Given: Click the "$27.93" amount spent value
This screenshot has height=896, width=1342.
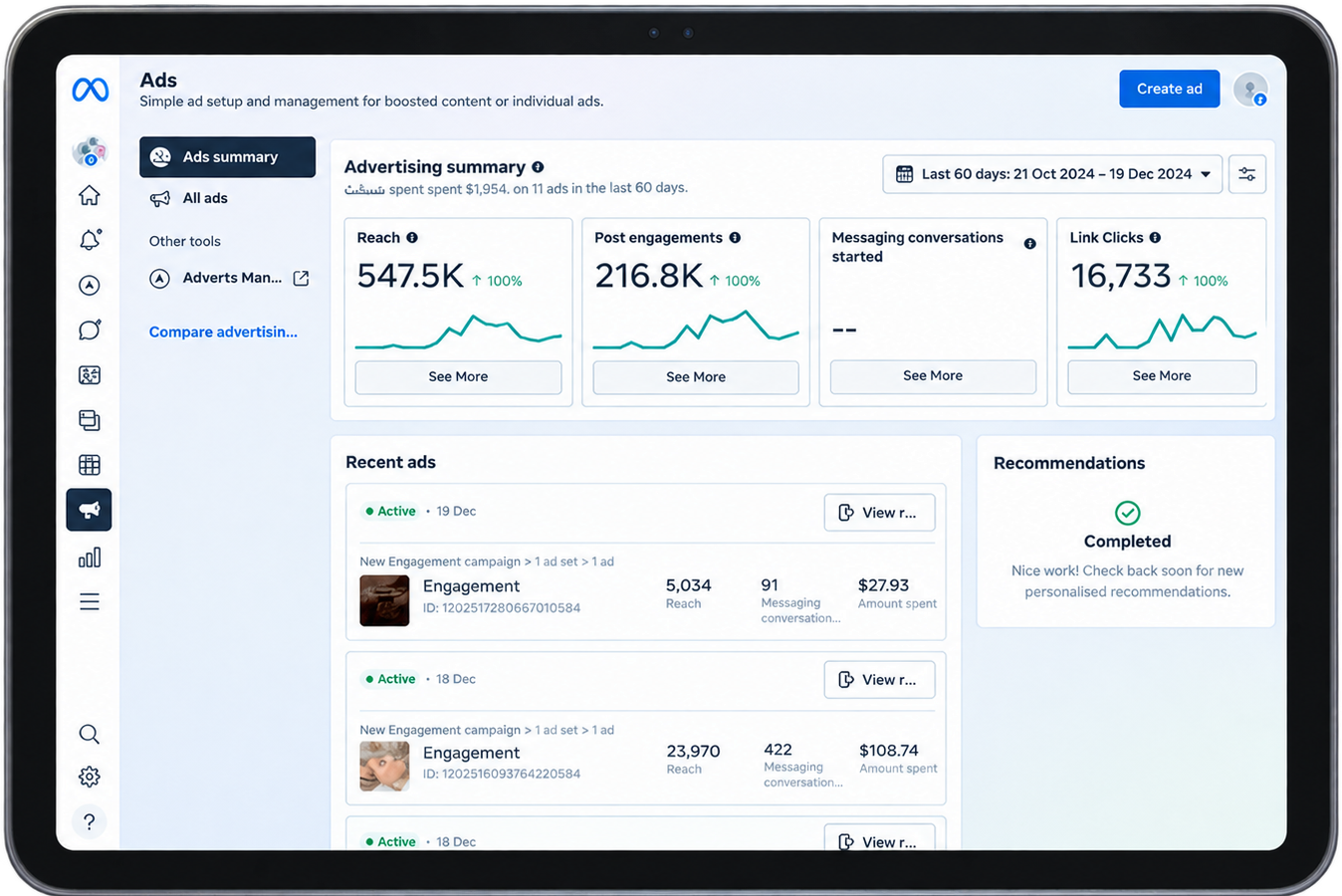Looking at the screenshot, I should [883, 585].
